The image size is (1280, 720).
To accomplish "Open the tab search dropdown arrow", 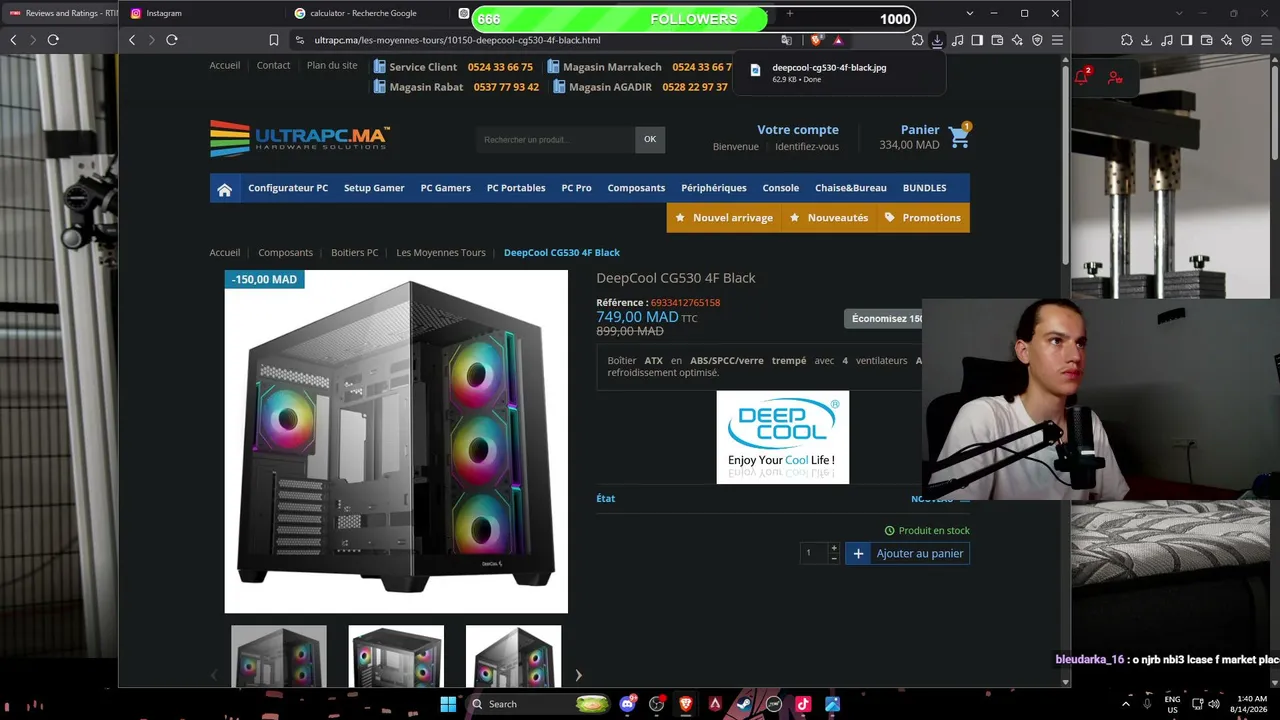I will tap(969, 13).
